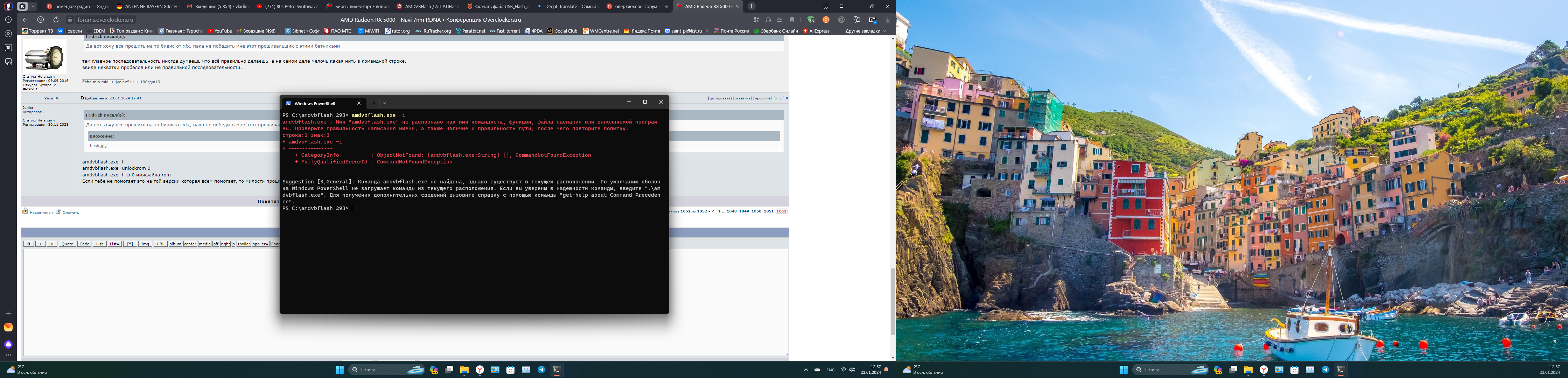The image size is (1568, 378).
Task: Click the reader mode text icon
Action: click(x=780, y=20)
